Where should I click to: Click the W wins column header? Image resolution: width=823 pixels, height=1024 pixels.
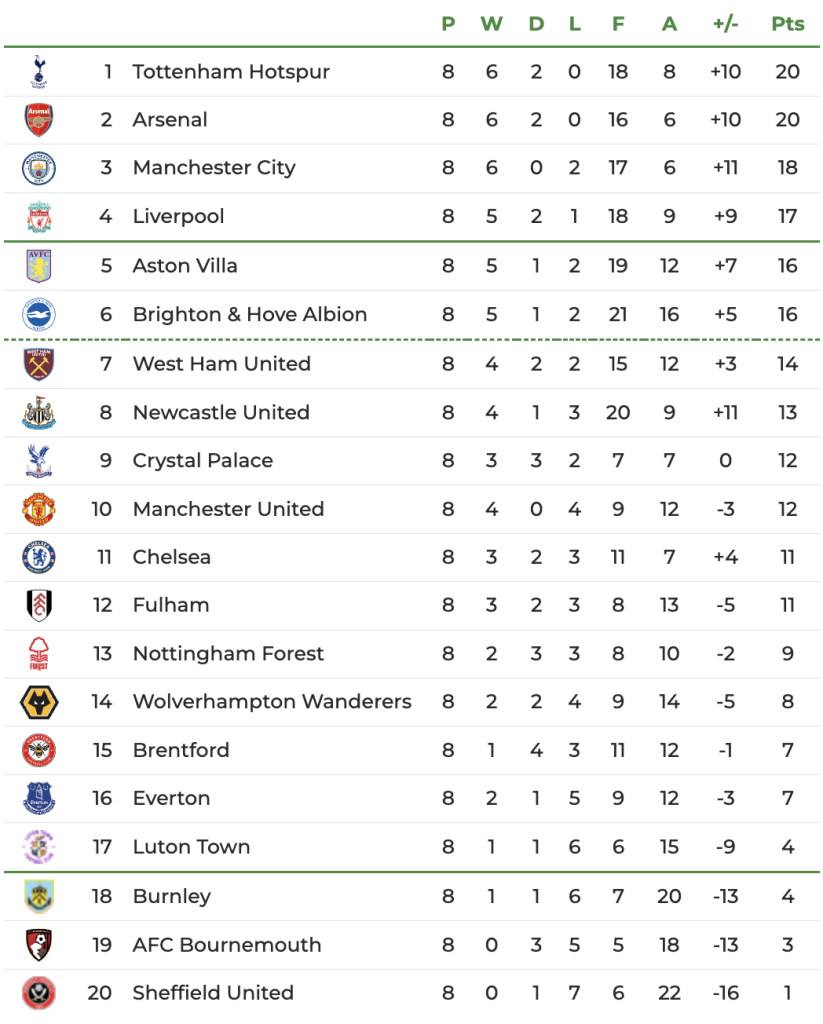tap(491, 24)
